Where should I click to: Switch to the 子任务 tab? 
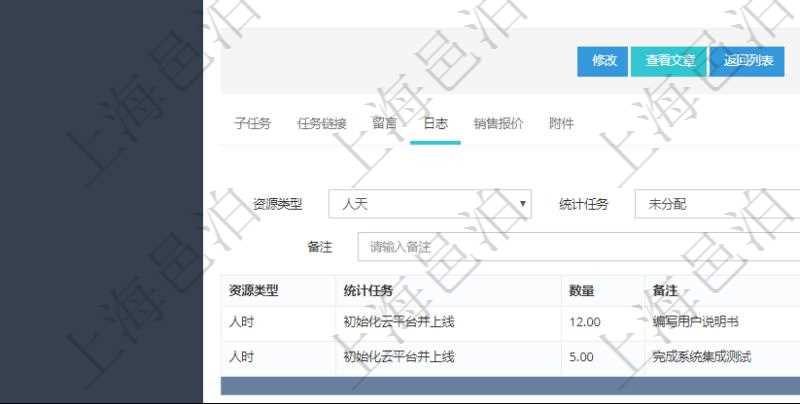pos(253,123)
